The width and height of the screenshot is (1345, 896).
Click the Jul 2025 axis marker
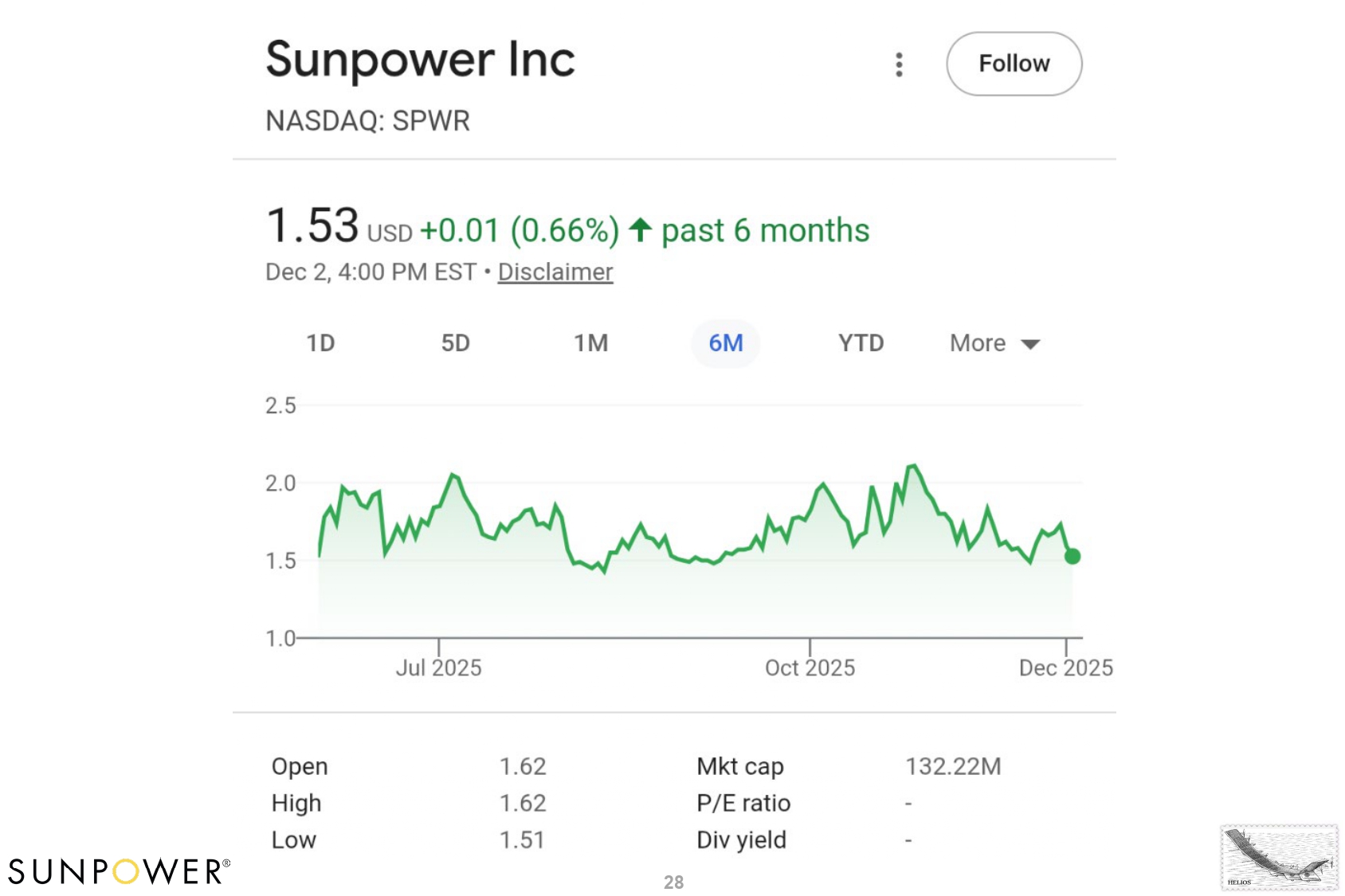tap(438, 667)
